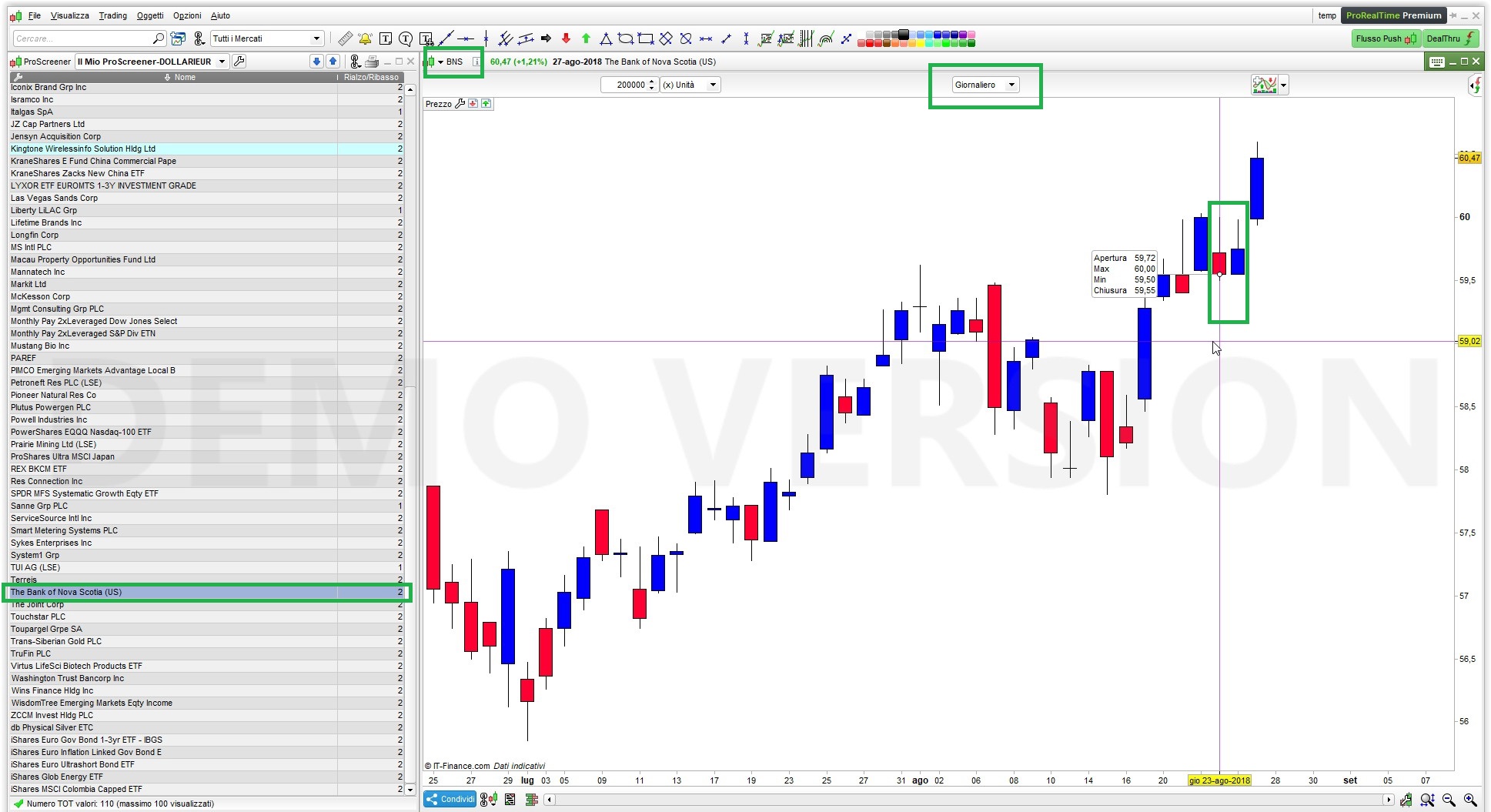Screen dimensions: 1491x812
Task: Pick the yellow color swatch
Action: [921, 43]
